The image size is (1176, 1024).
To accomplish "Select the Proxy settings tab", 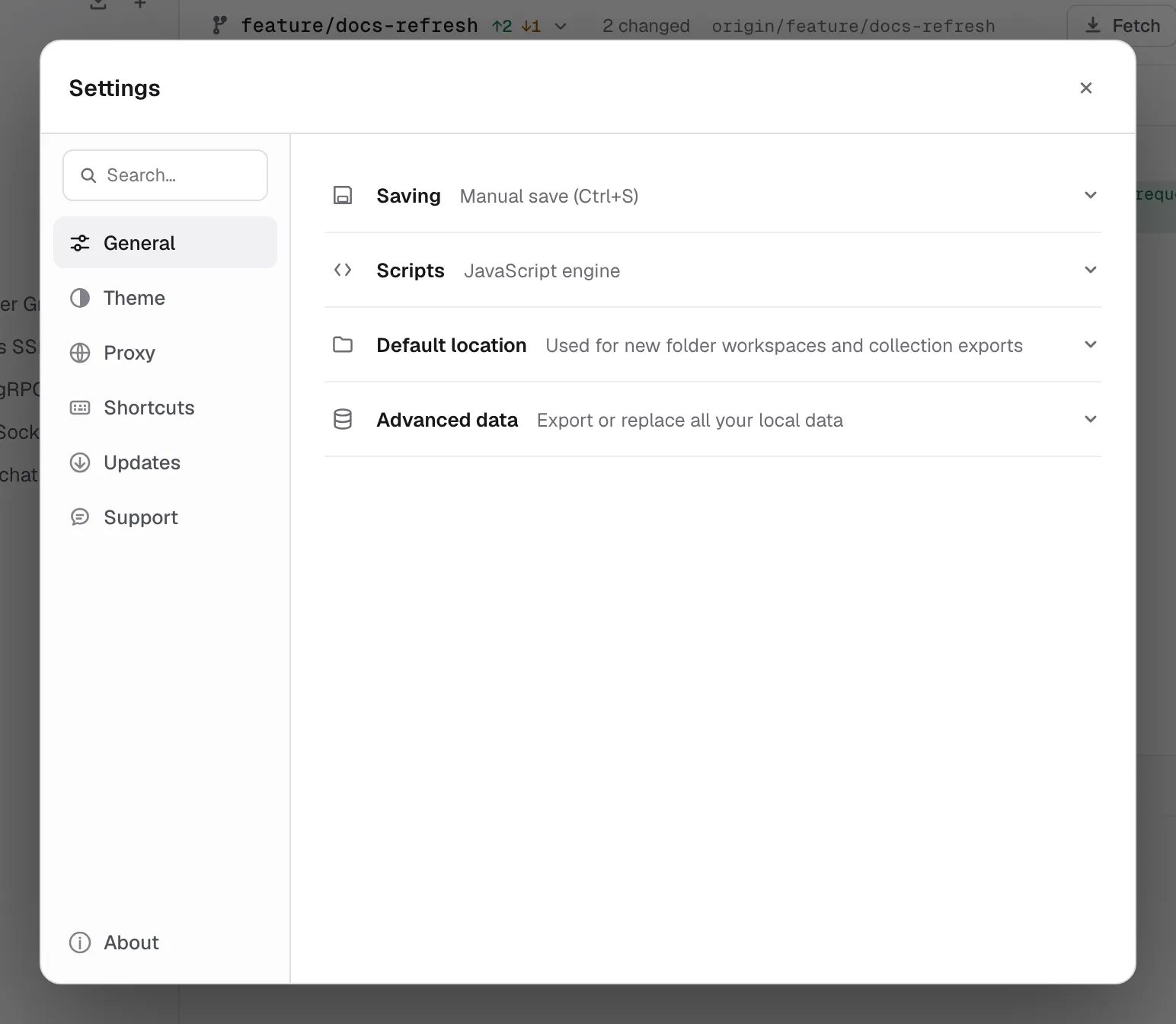I will [x=165, y=353].
